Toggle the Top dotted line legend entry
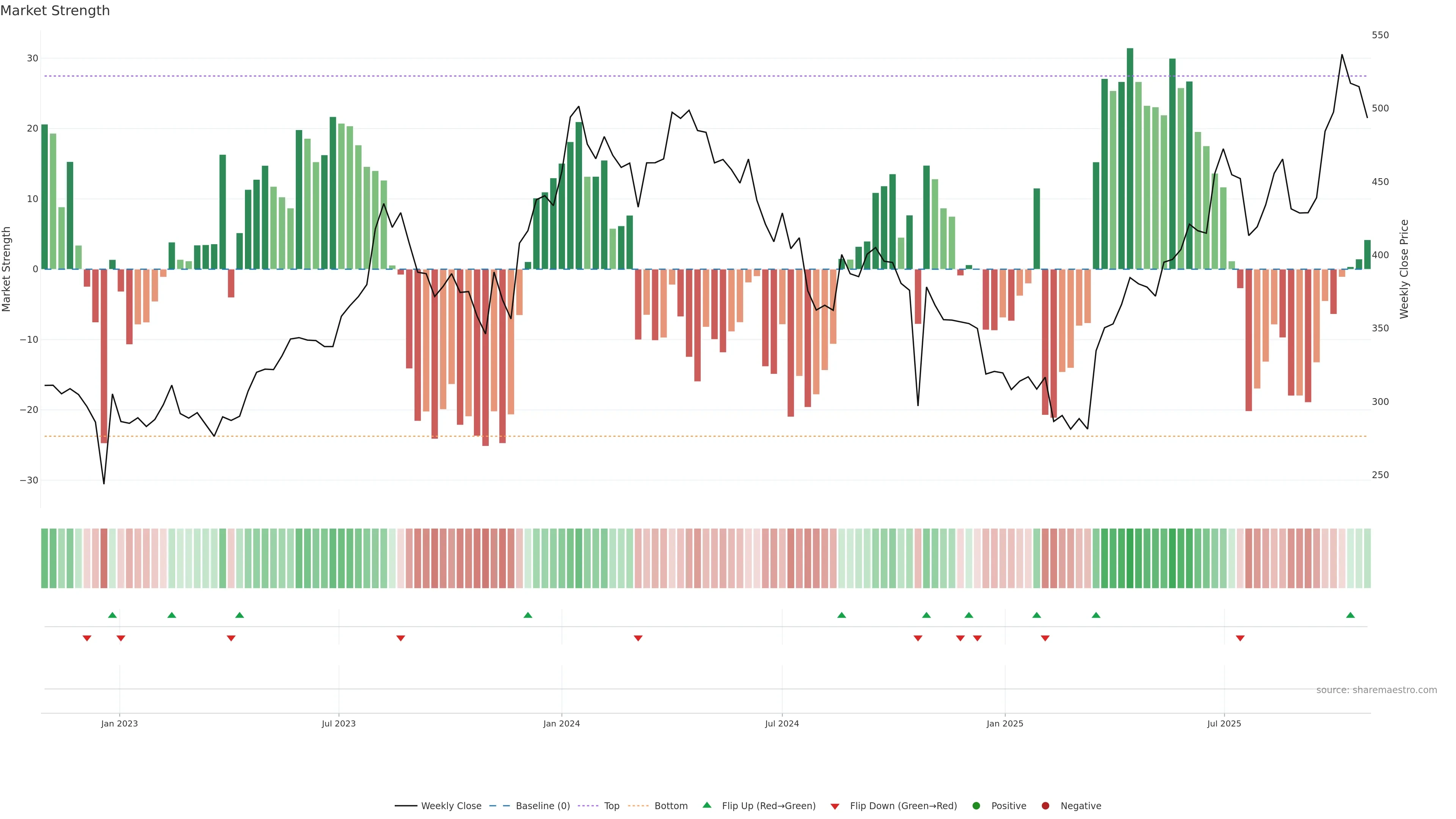This screenshot has height=819, width=1456. pyautogui.click(x=611, y=806)
